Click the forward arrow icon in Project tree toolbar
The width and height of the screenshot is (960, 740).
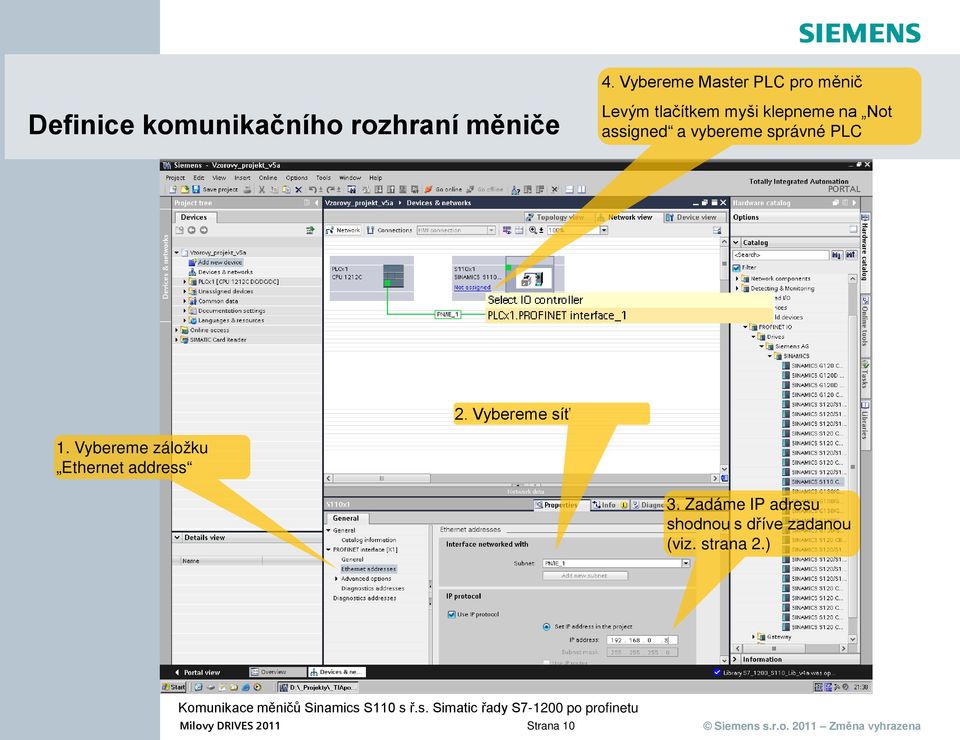(x=204, y=230)
